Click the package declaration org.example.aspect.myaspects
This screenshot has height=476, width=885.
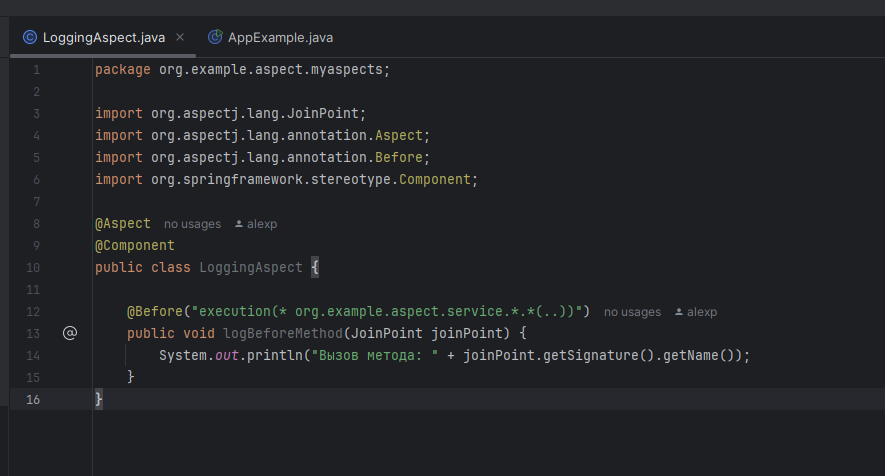(270, 69)
